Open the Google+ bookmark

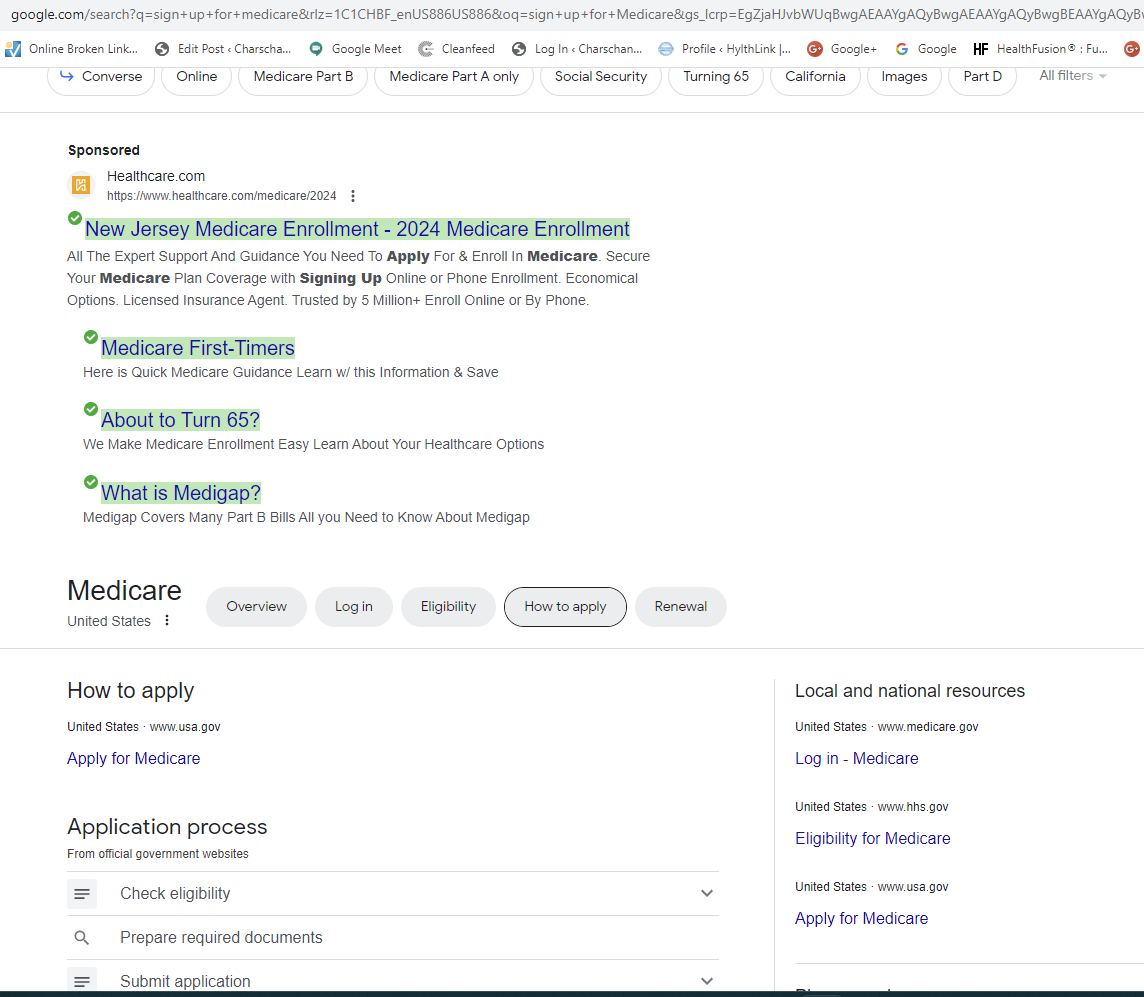(x=842, y=49)
